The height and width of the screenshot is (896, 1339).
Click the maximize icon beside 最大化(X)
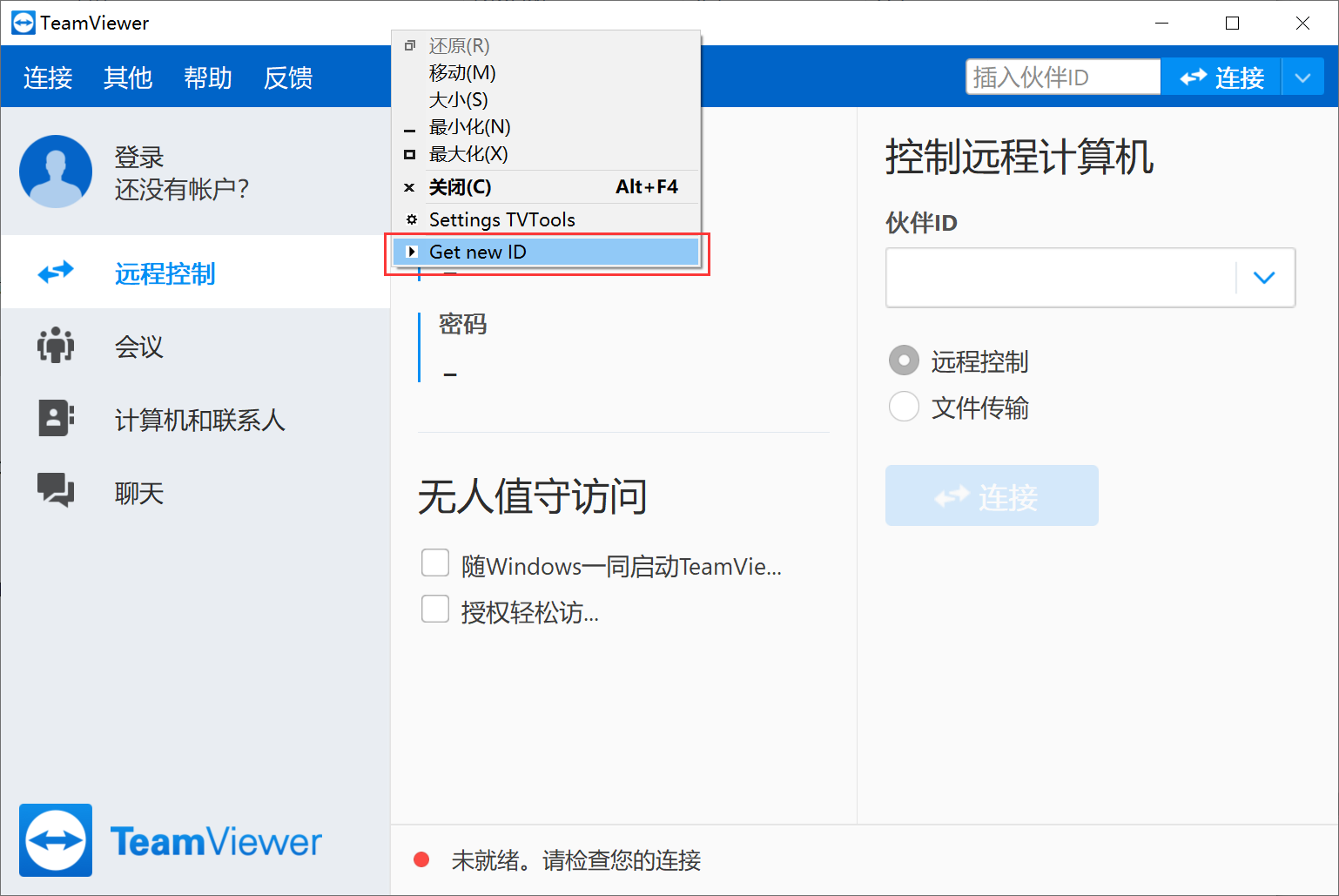[409, 154]
